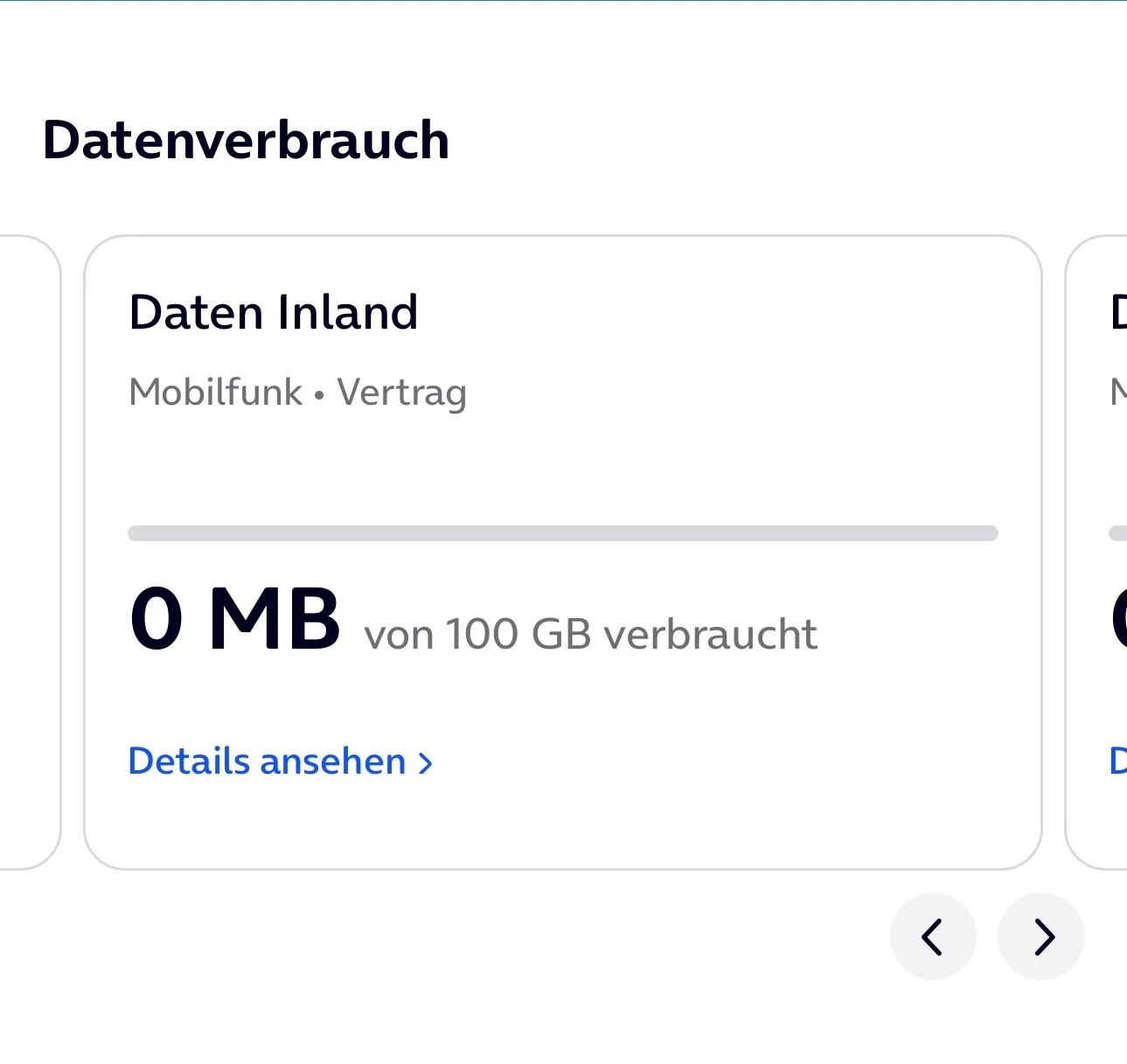Click the 0 MB usage value

click(234, 619)
